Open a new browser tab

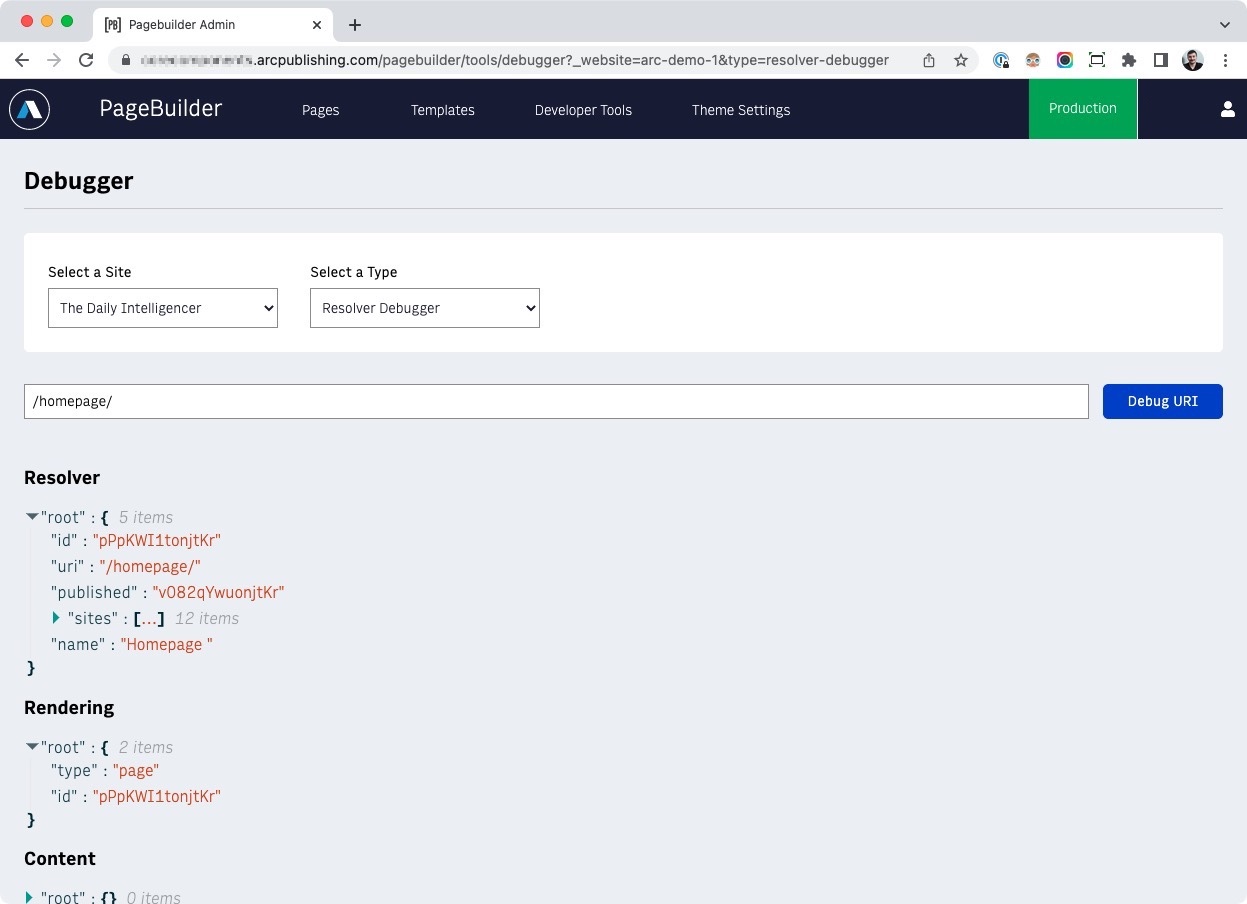[355, 25]
